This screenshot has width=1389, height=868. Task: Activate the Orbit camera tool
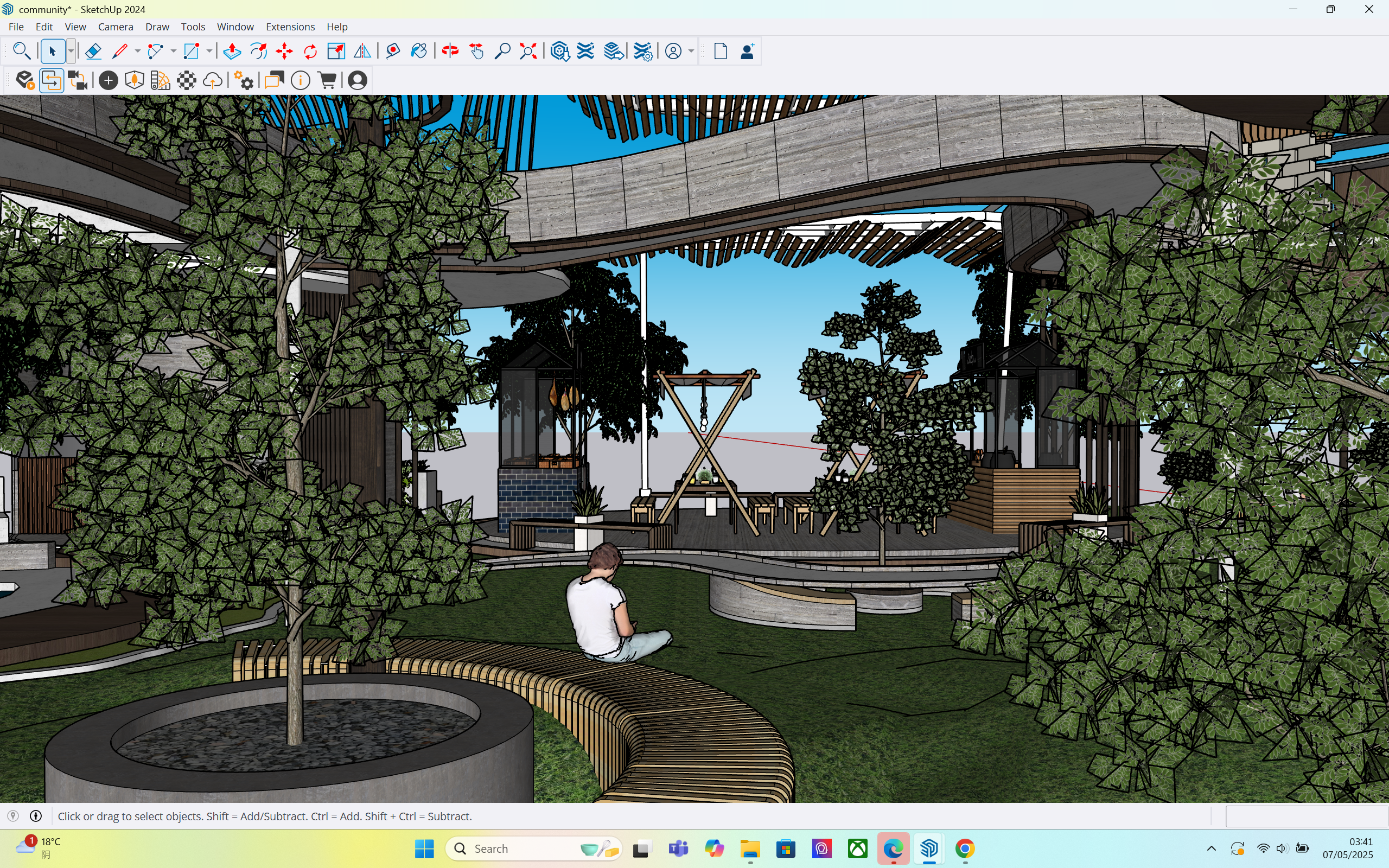point(450,52)
